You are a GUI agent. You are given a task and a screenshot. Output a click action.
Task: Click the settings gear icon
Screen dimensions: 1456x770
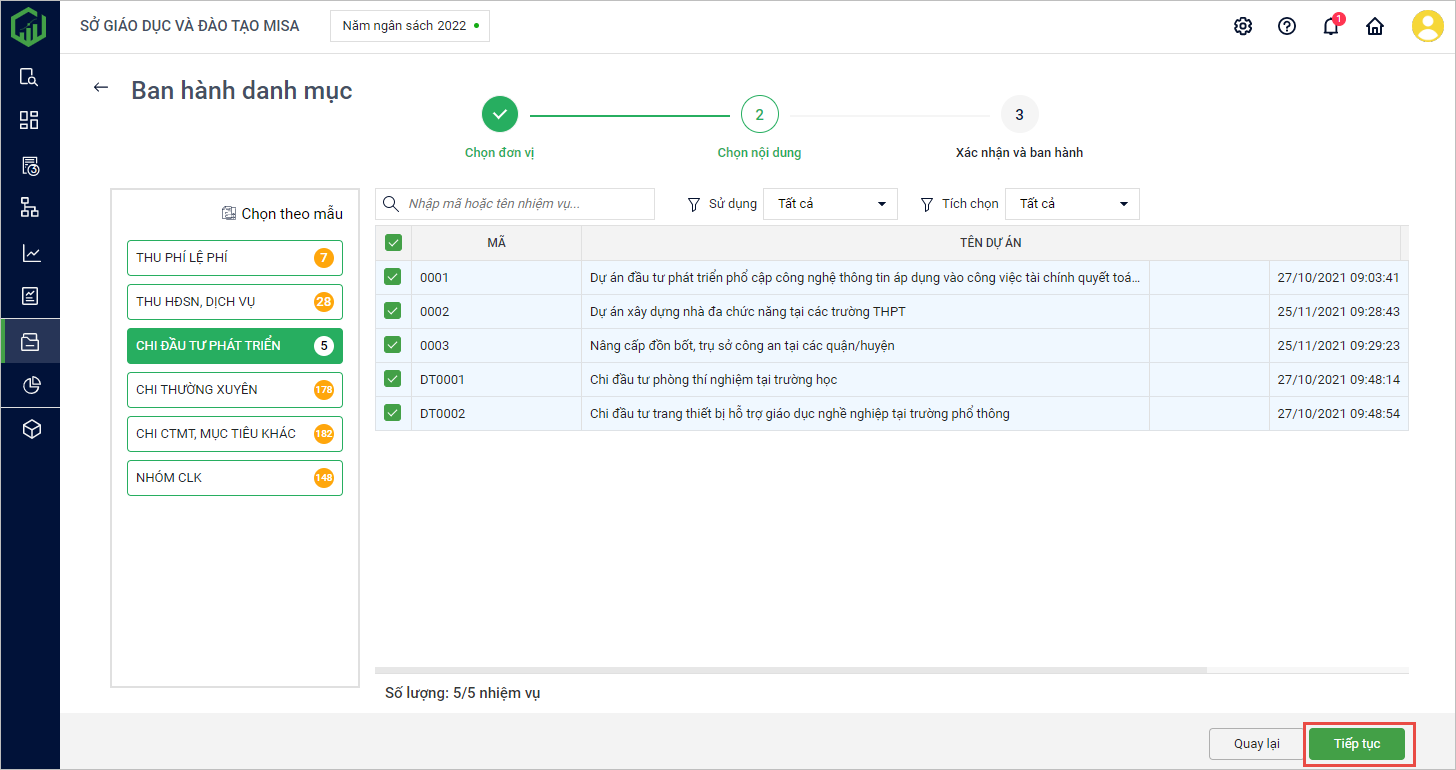[x=1243, y=26]
